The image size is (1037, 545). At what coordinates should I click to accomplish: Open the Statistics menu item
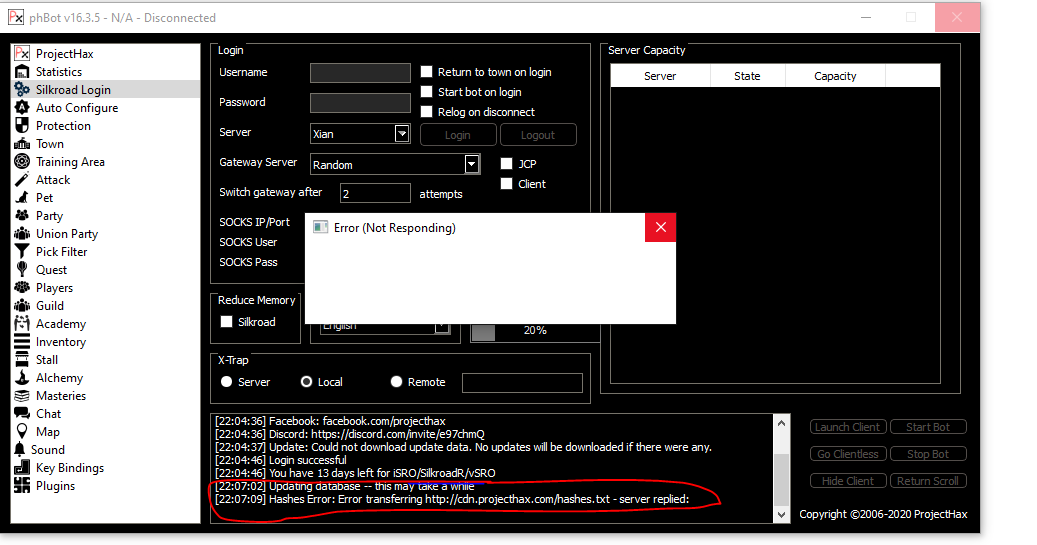coord(59,72)
